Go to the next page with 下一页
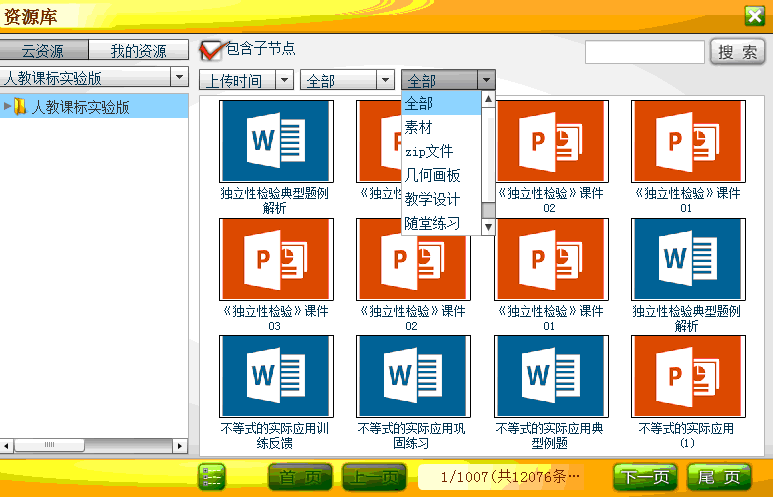 pyautogui.click(x=644, y=477)
